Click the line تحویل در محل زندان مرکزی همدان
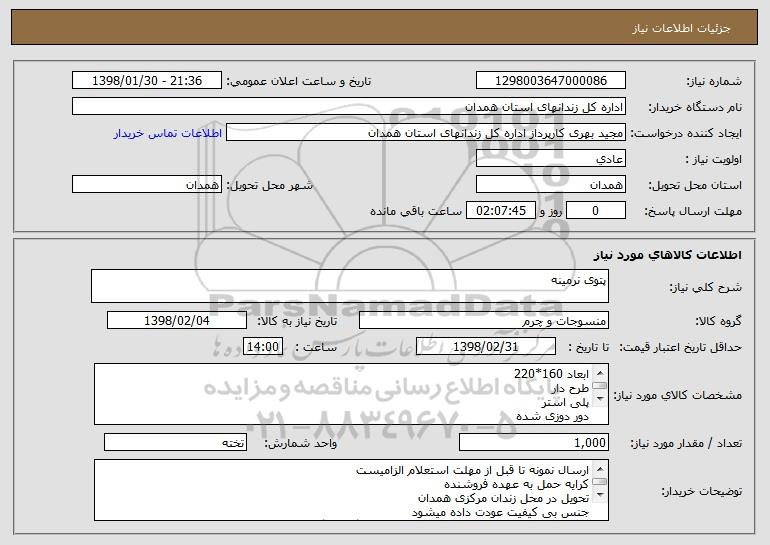770x545 pixels. coord(503,498)
